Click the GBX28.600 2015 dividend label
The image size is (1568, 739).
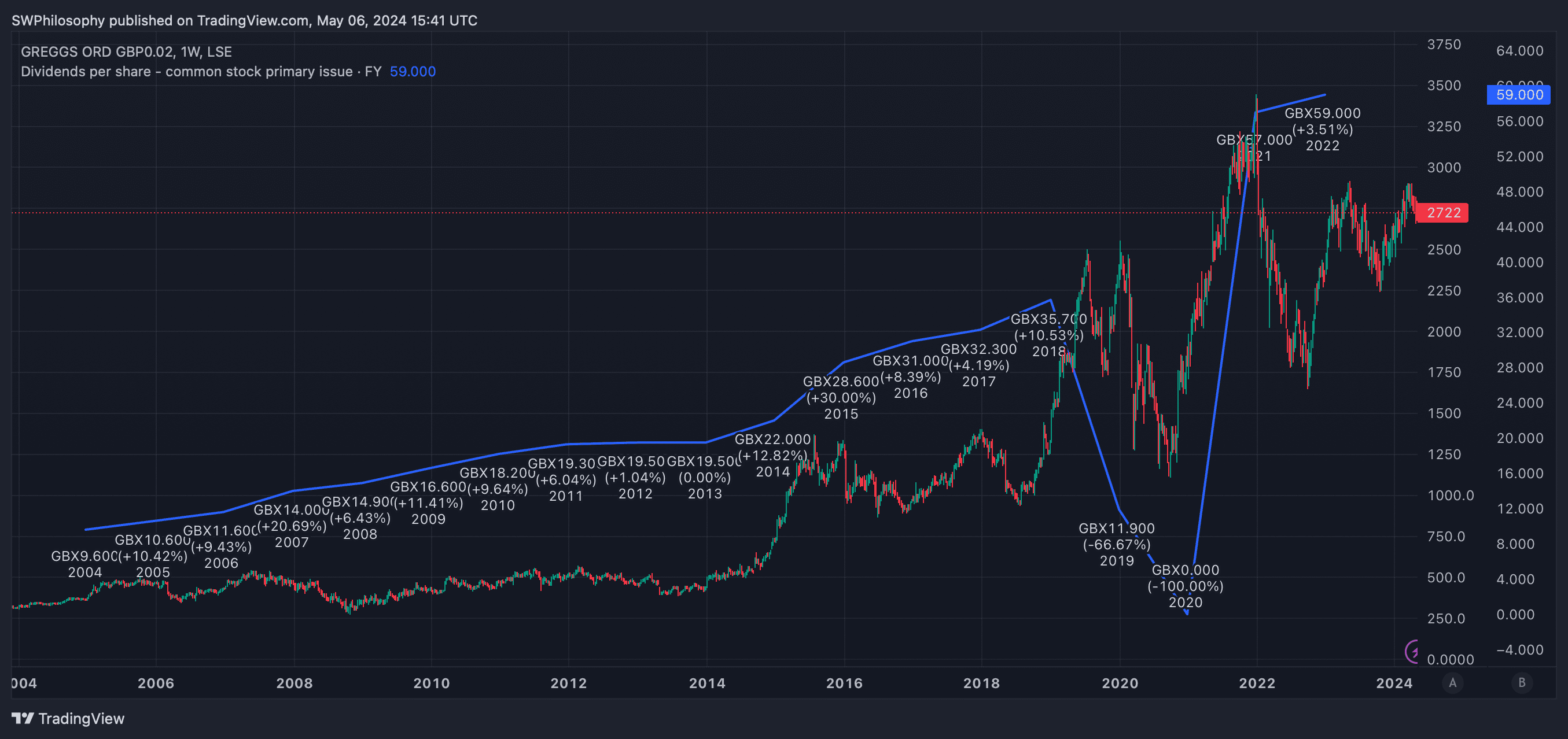841,397
